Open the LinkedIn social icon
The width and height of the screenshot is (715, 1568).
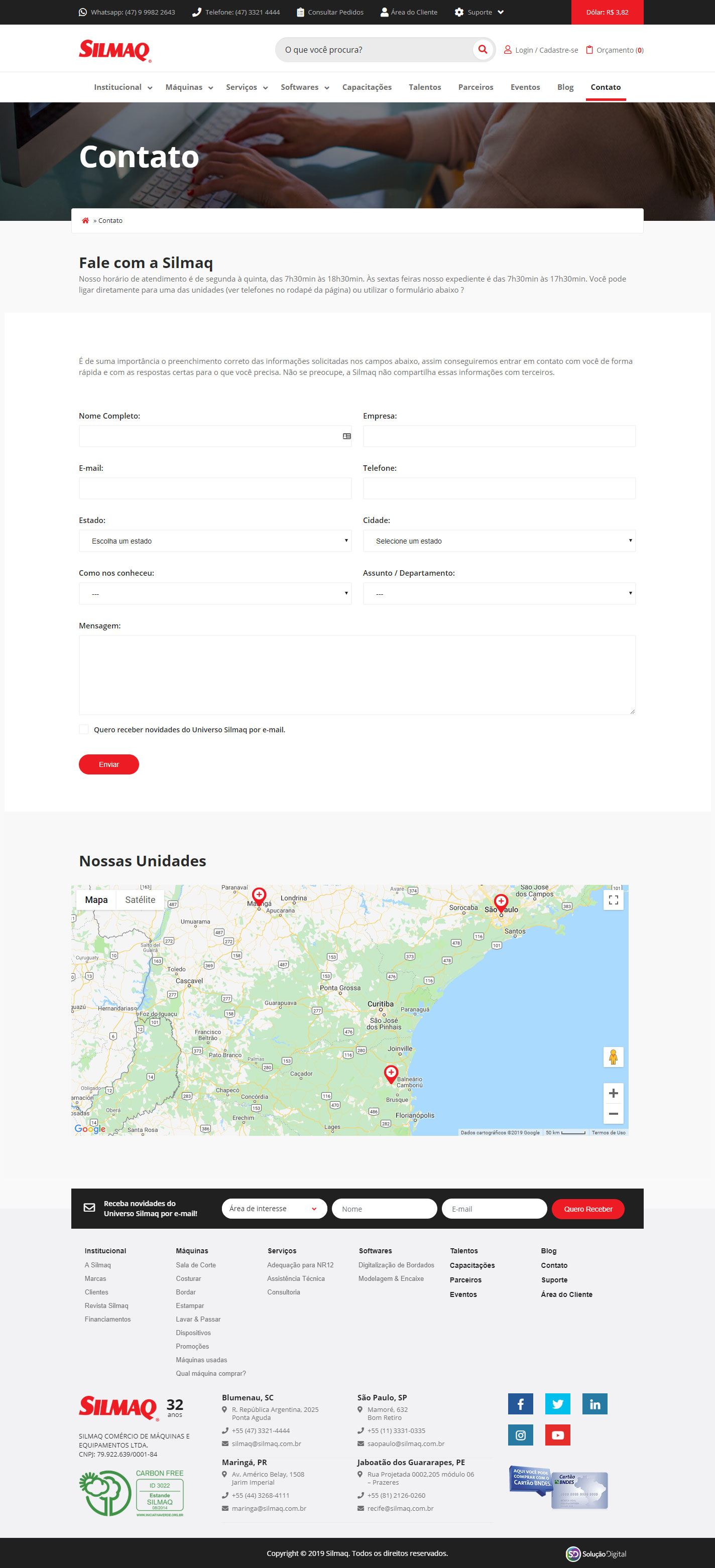point(594,1404)
